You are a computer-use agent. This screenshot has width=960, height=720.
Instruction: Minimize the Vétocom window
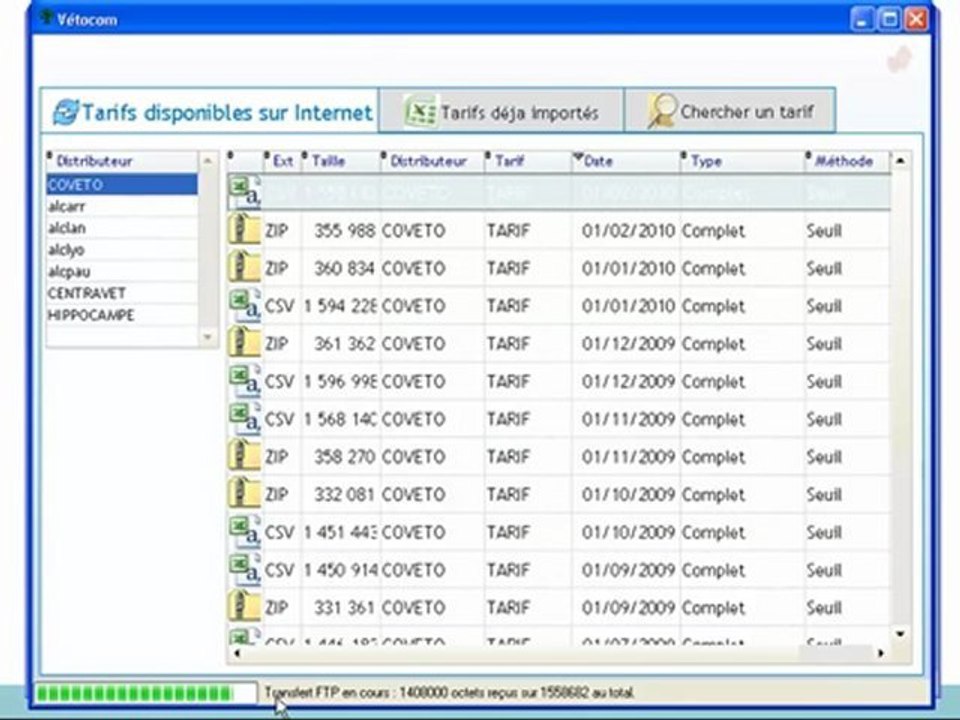[862, 20]
